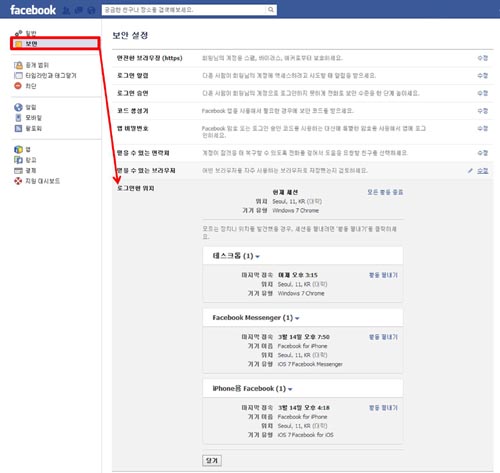
Task: Open Mobile settings with phone icon
Action: coord(28,118)
